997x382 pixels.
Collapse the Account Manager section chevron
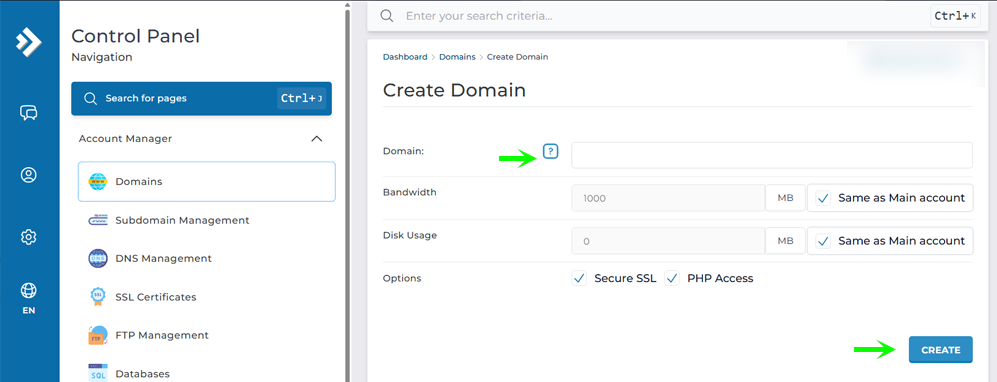[316, 139]
